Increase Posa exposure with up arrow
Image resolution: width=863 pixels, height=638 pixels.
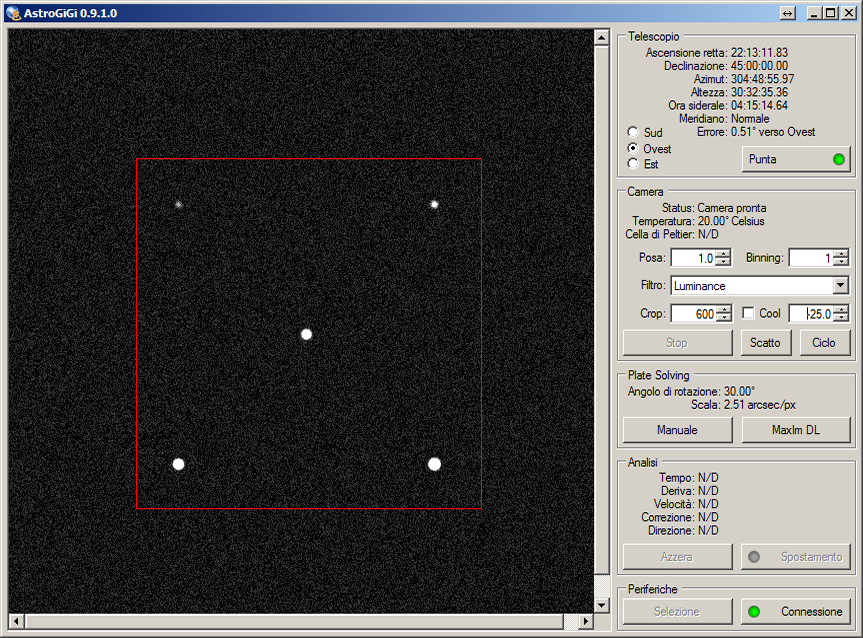click(723, 254)
